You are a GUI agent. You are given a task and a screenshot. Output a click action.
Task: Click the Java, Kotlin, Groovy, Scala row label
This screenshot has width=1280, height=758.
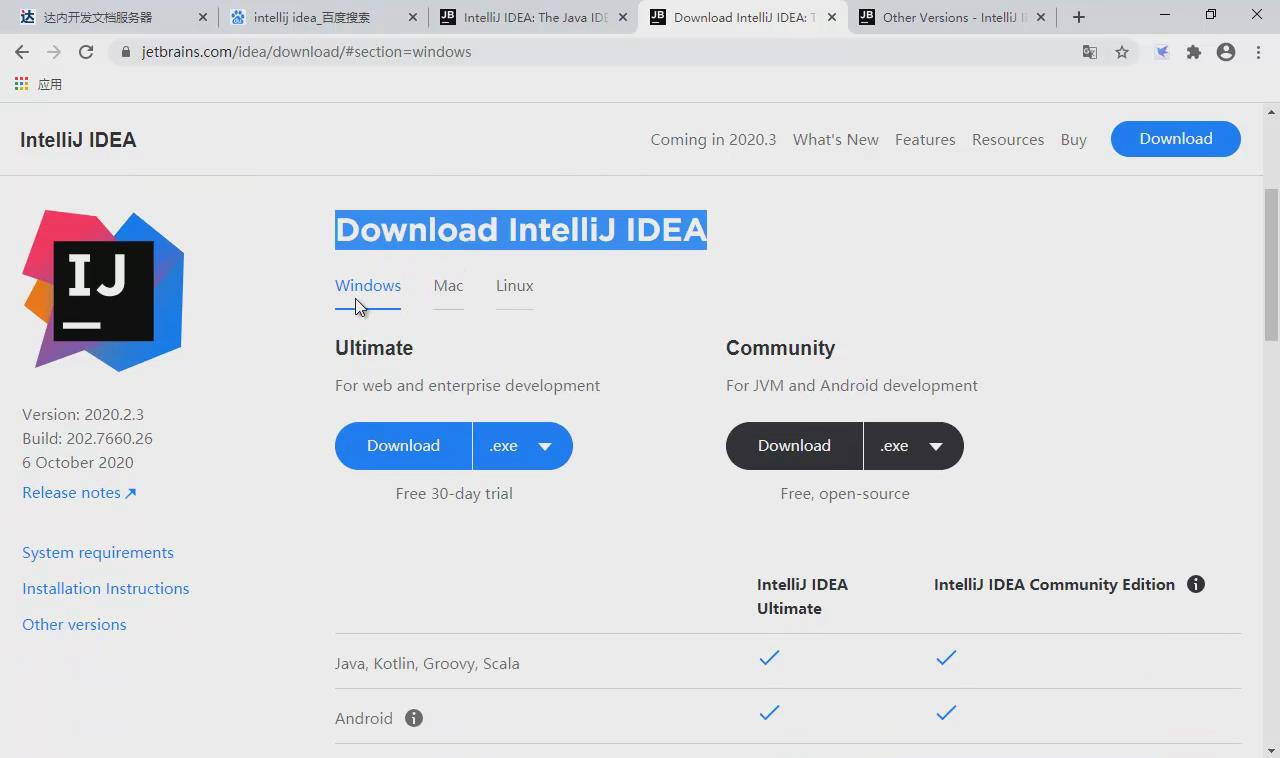[427, 664]
